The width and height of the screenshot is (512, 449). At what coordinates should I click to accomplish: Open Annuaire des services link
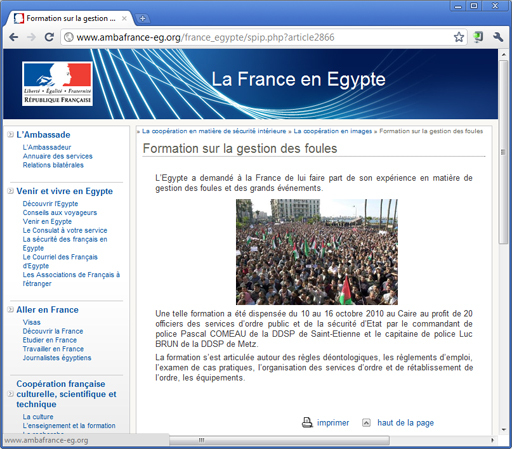click(x=58, y=156)
